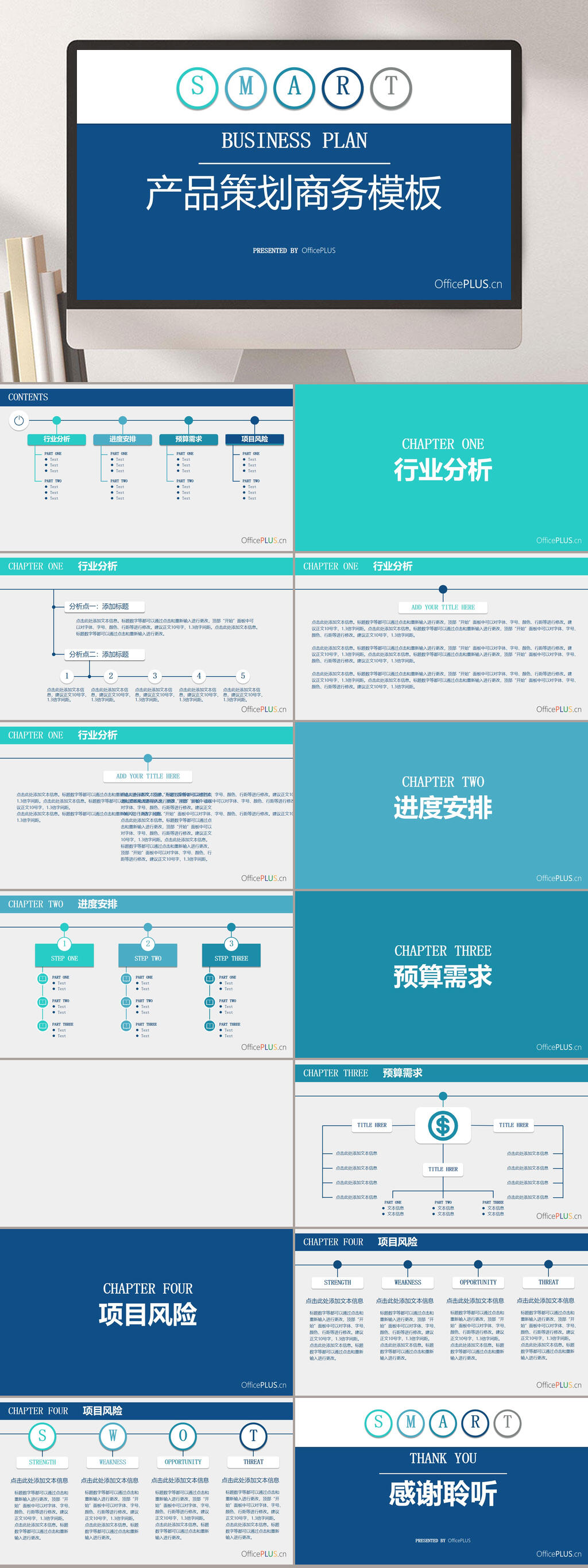The height and width of the screenshot is (1568, 588).
Task: Click the S circle on the BUSINESS PLAN cover
Action: tap(198, 88)
